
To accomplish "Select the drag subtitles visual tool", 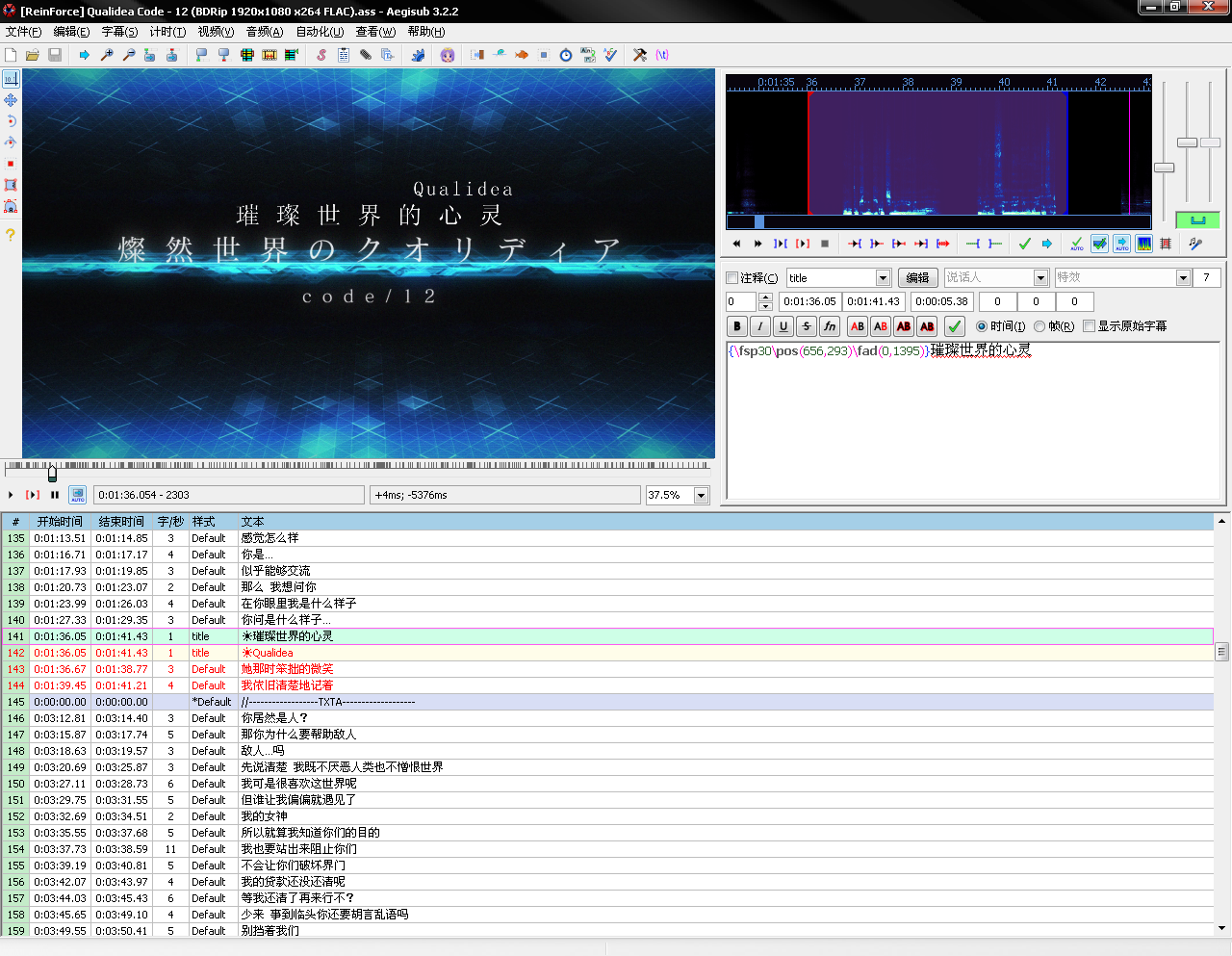I will [11, 100].
